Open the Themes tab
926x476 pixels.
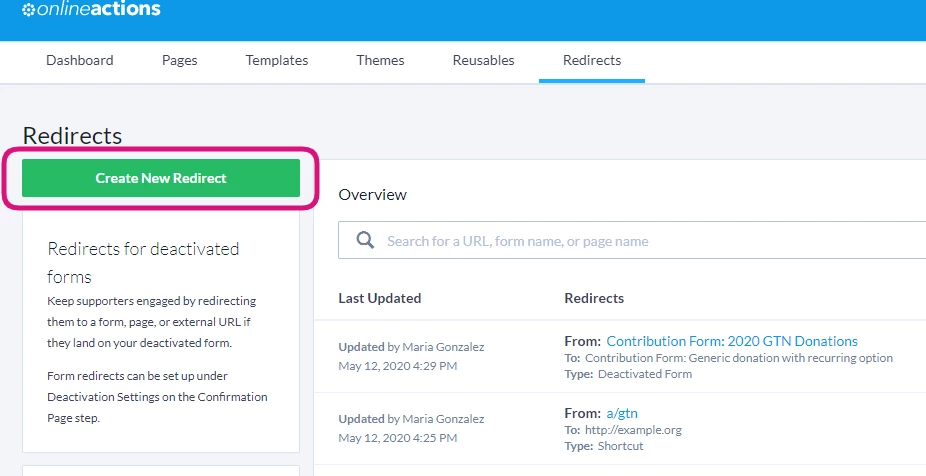(380, 60)
